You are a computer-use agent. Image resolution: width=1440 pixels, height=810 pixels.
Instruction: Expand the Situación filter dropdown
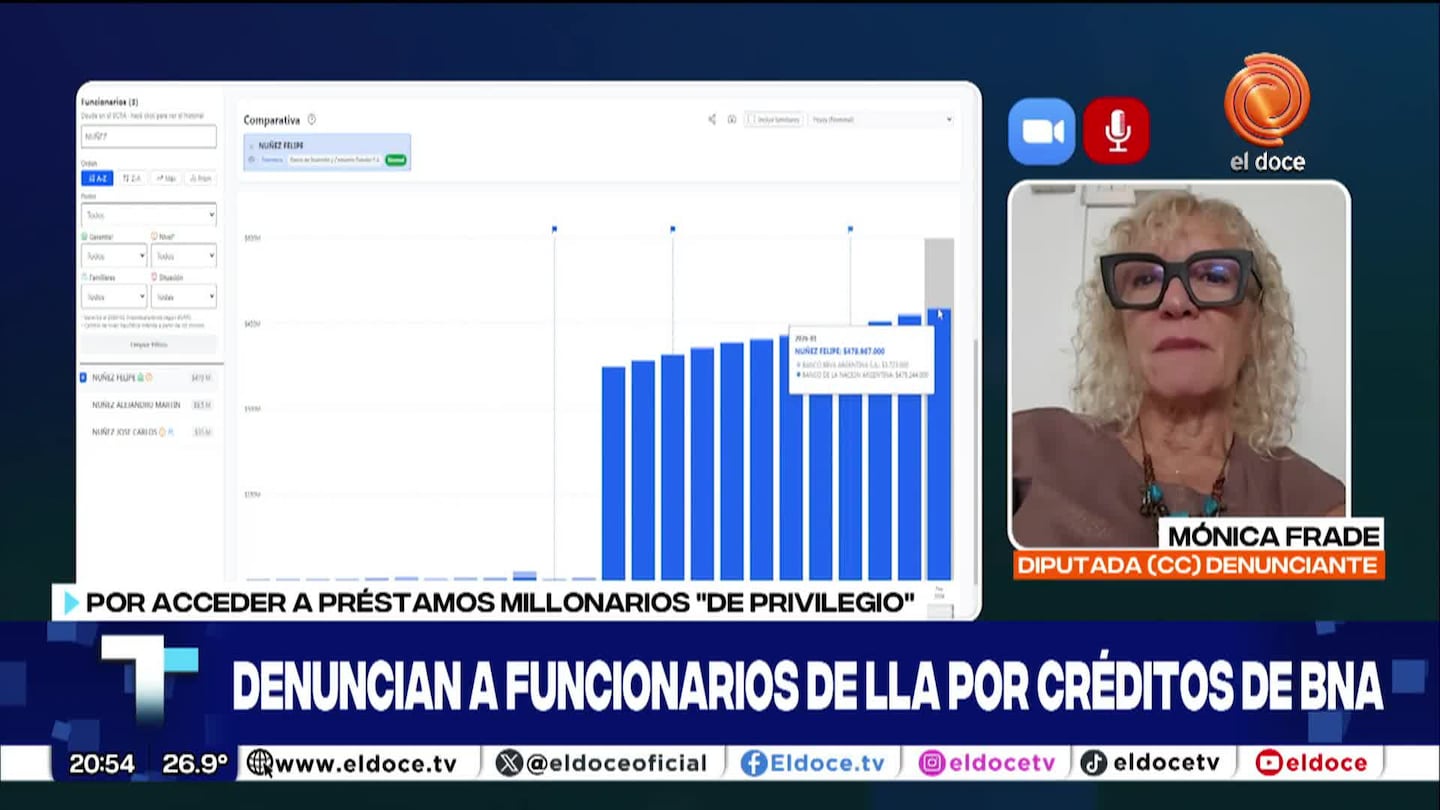point(183,297)
